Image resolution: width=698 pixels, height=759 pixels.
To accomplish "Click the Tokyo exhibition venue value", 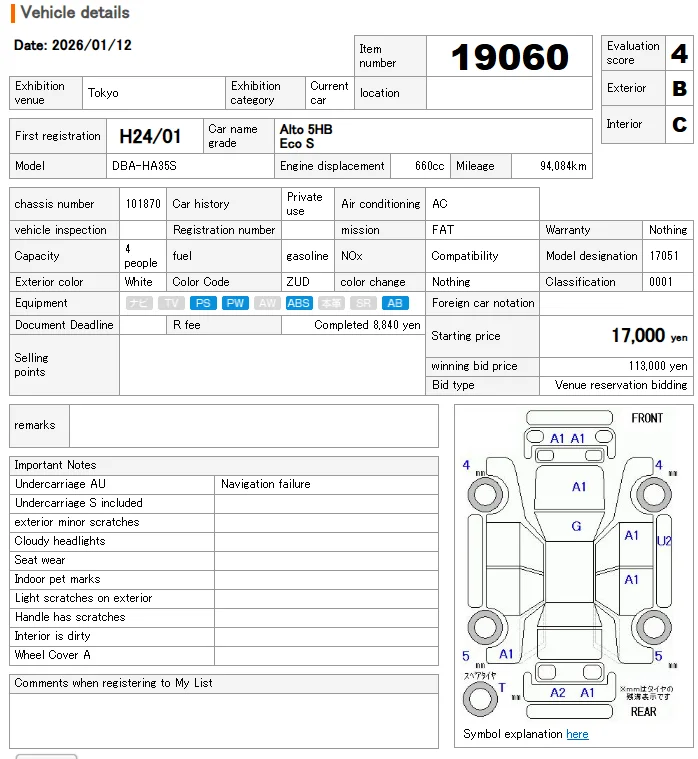I will pyautogui.click(x=103, y=93).
